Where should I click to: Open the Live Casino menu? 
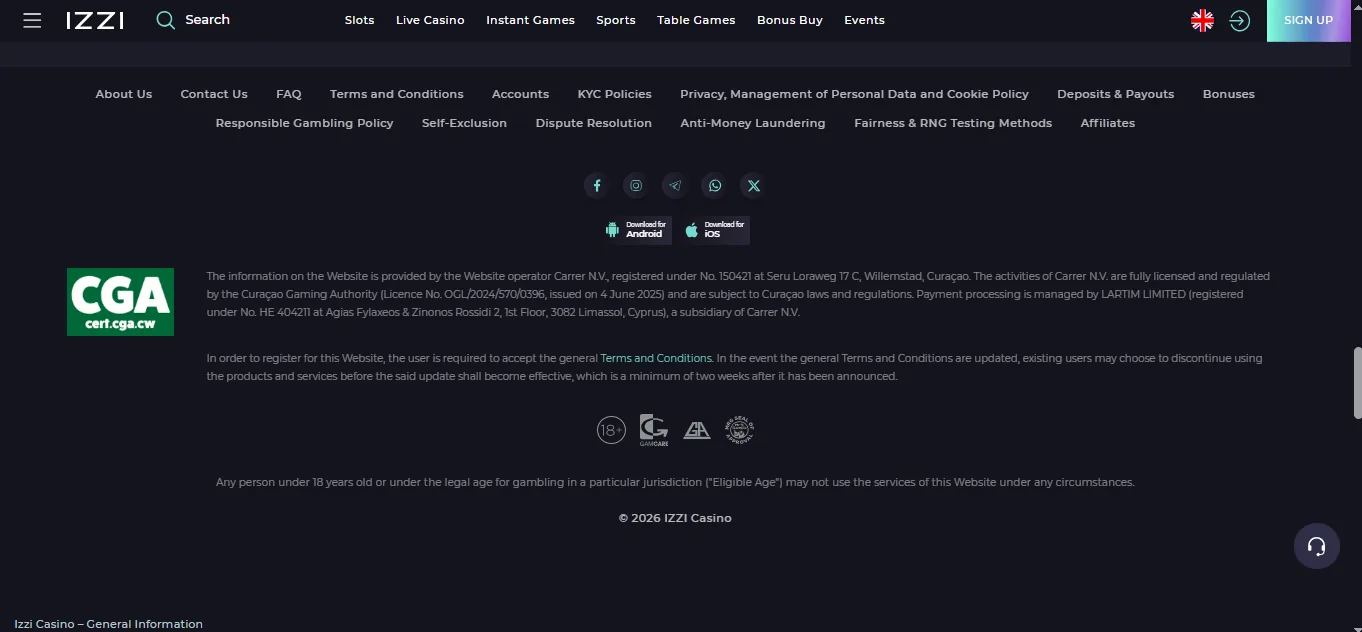coord(430,20)
